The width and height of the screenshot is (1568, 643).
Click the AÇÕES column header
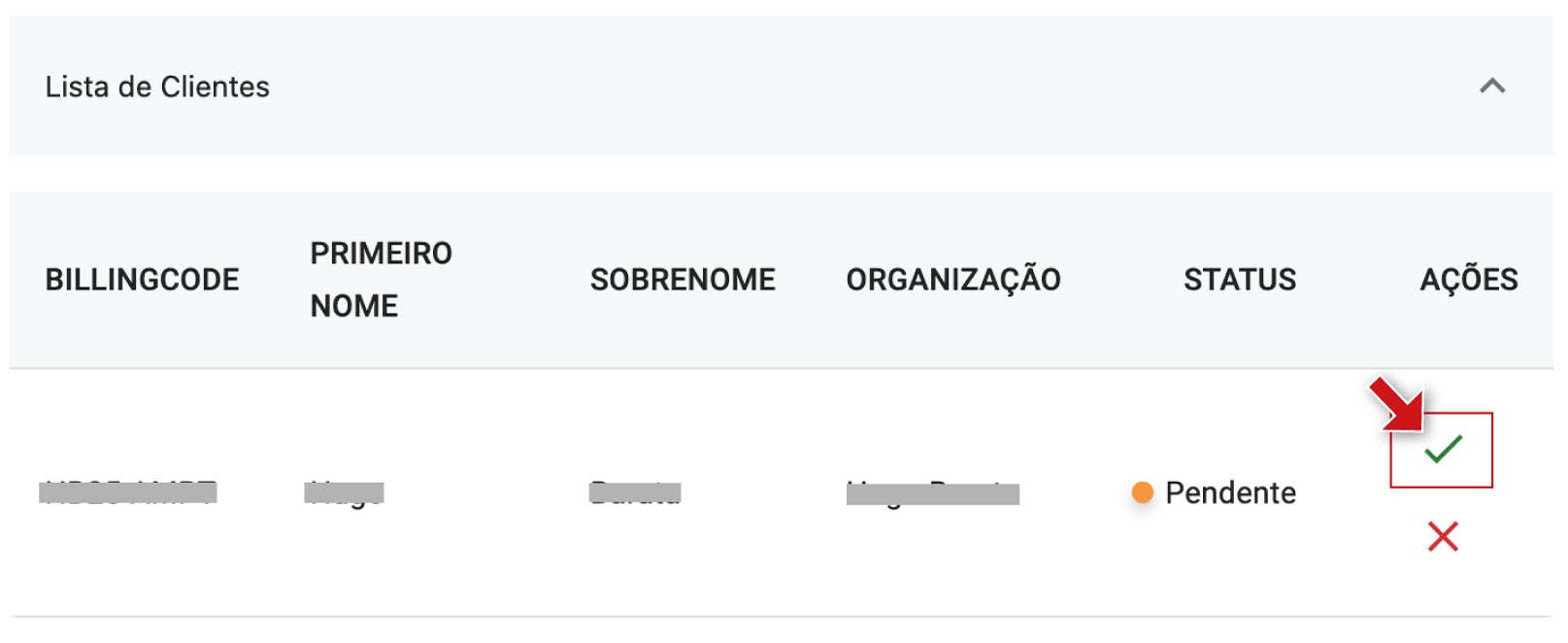[x=1469, y=280]
